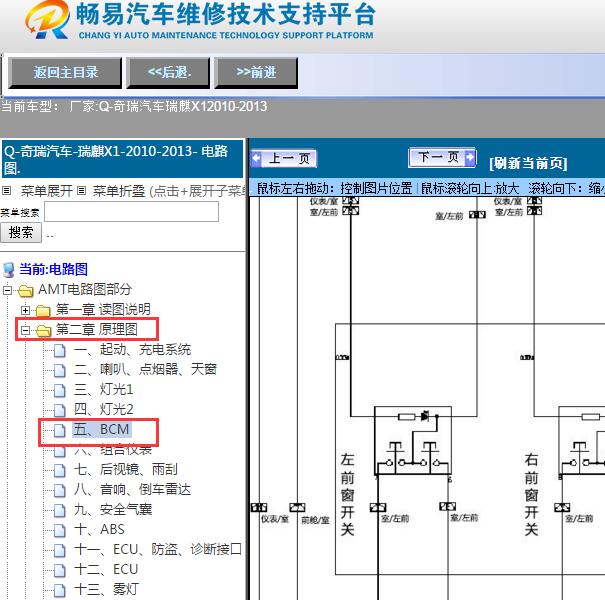This screenshot has width=605, height=600.
Task: Click the Chang Yi platform logo
Action: 47,21
